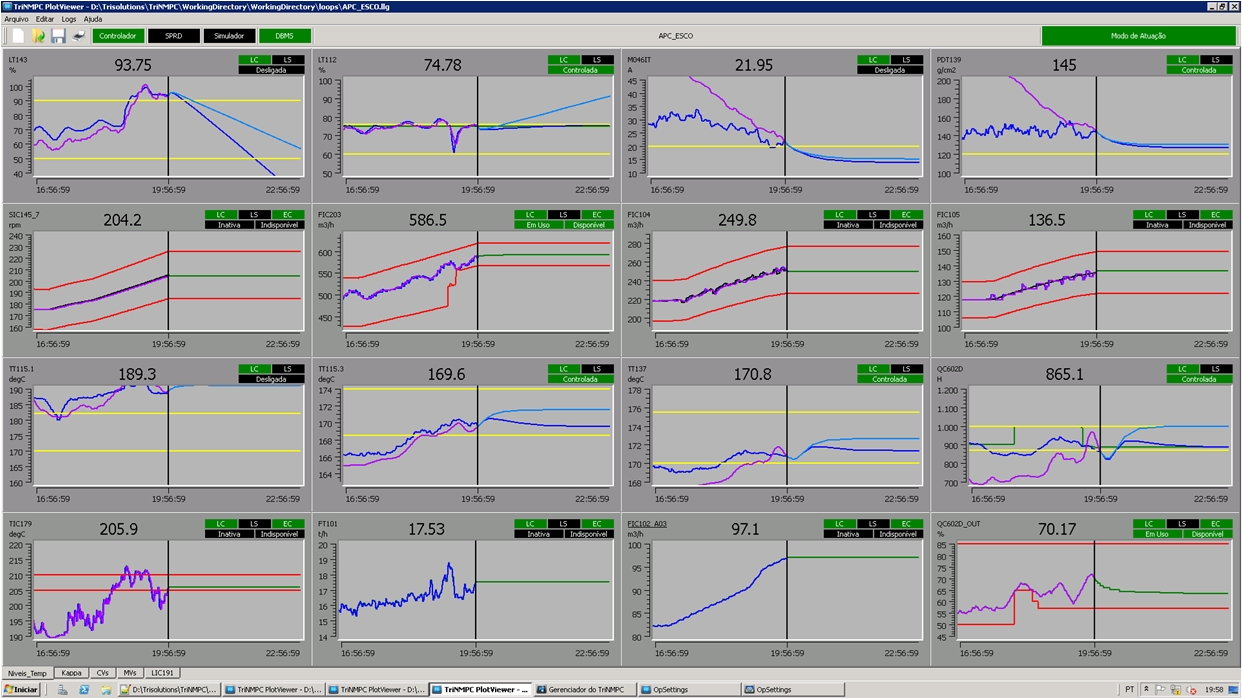Click the Open folder toolbar icon
This screenshot has width=1242, height=699.
(x=38, y=36)
